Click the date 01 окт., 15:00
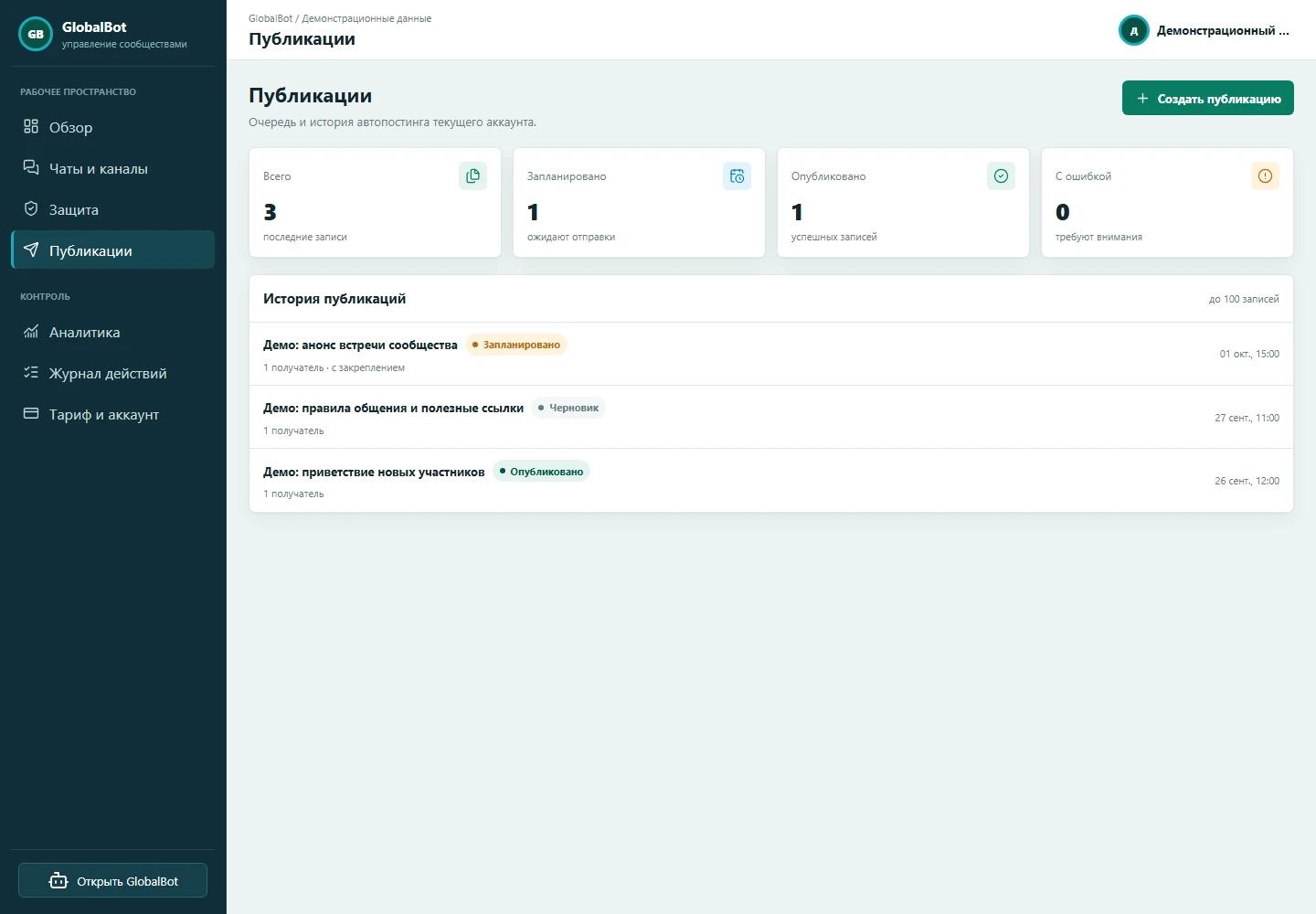Viewport: 1316px width, 914px height. pyautogui.click(x=1249, y=354)
